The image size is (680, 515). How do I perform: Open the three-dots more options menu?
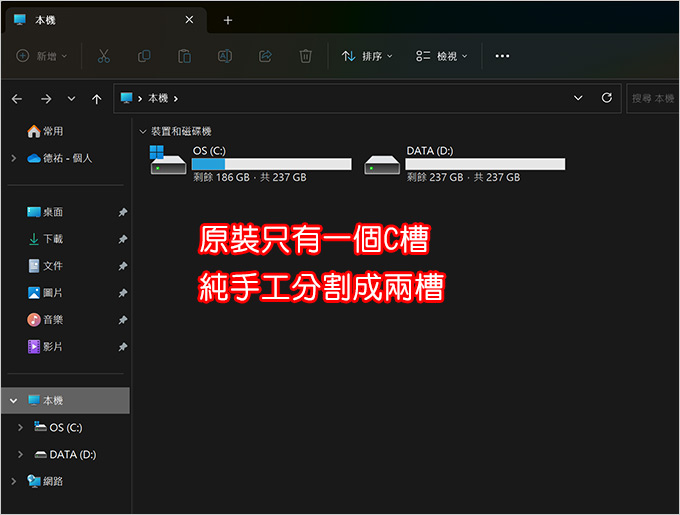502,56
